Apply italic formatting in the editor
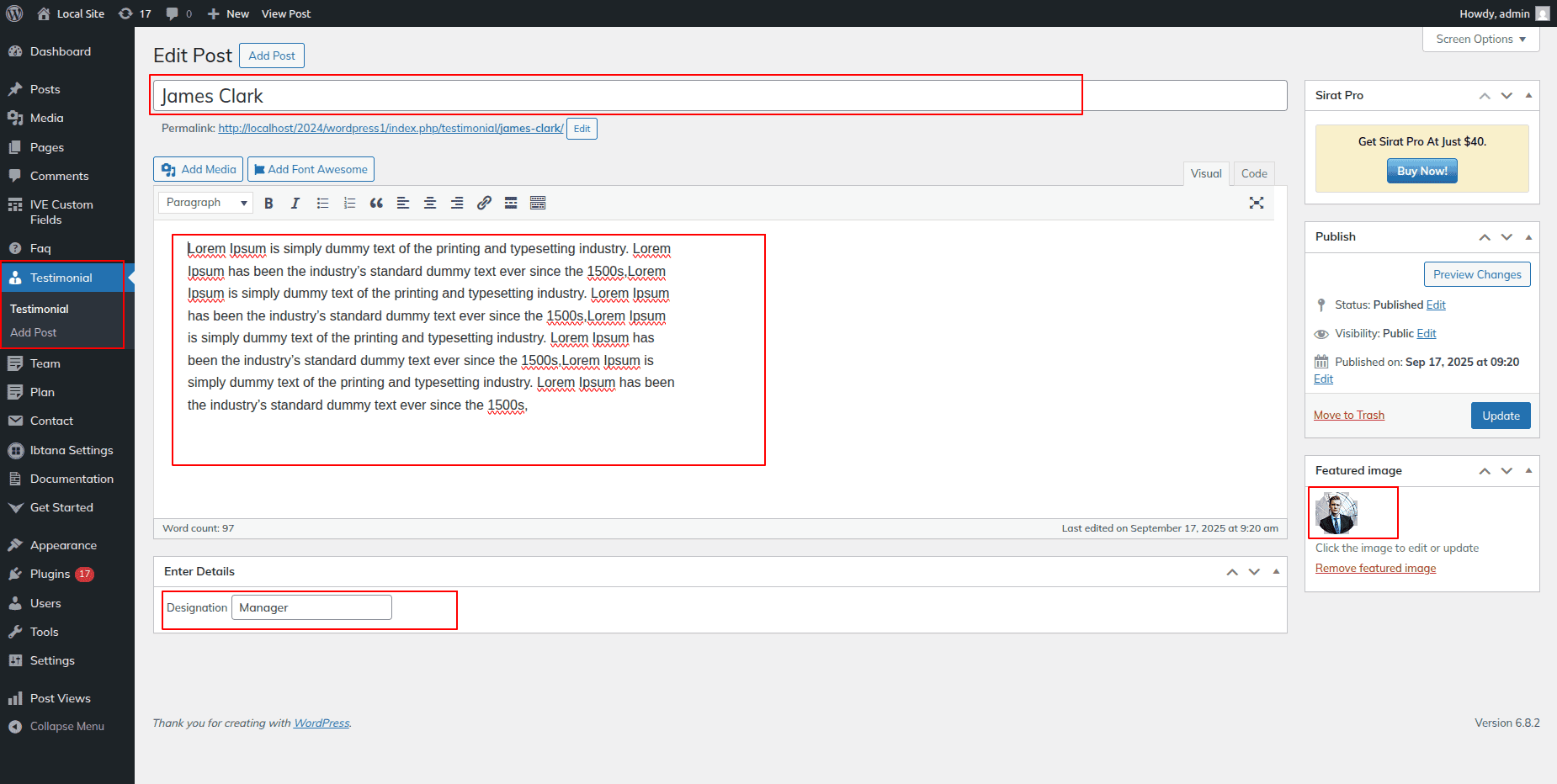 (295, 203)
